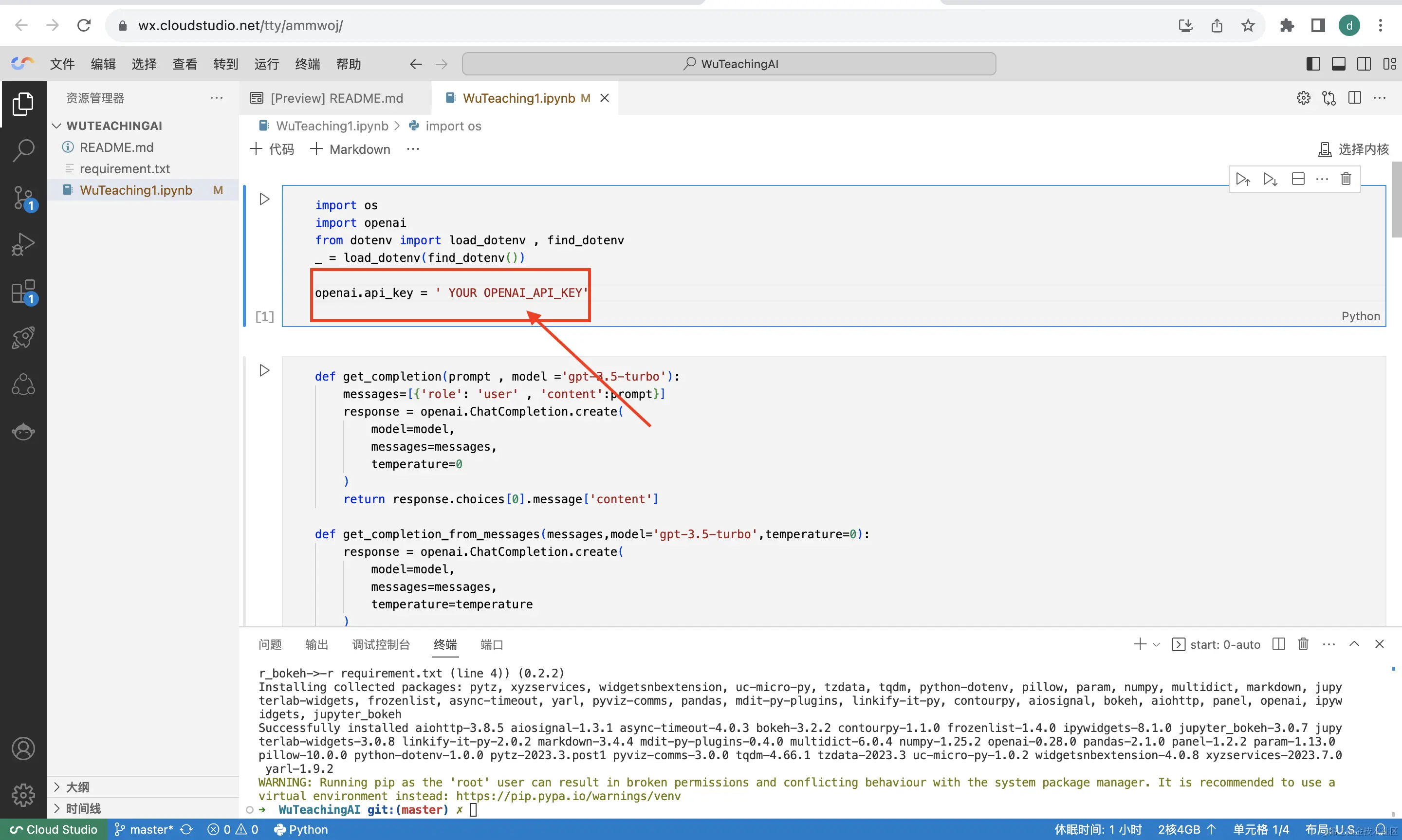
Task: Click the WuTeachingAI command search box
Action: click(728, 64)
